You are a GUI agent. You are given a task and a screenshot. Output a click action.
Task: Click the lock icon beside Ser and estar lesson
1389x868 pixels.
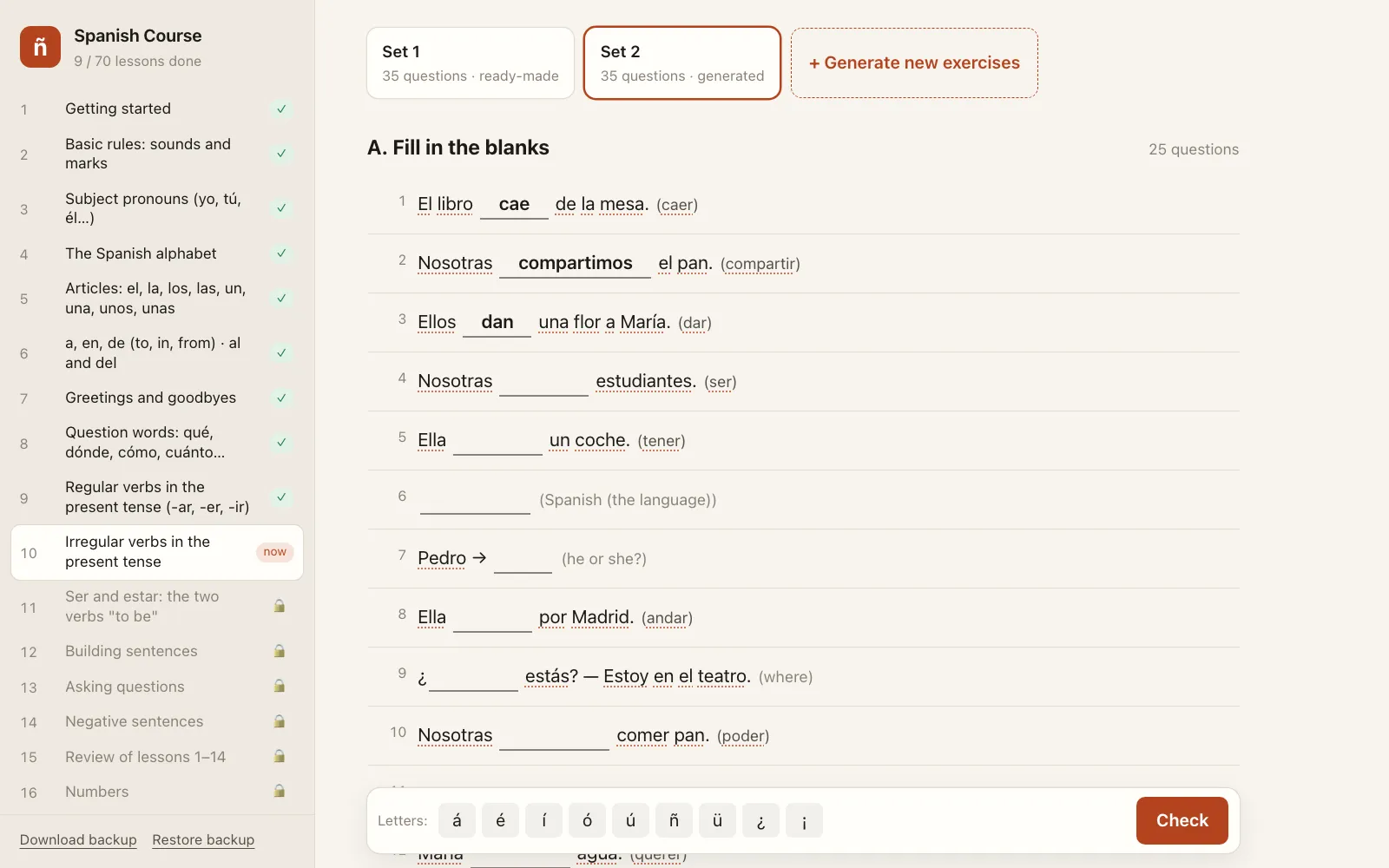tap(280, 606)
